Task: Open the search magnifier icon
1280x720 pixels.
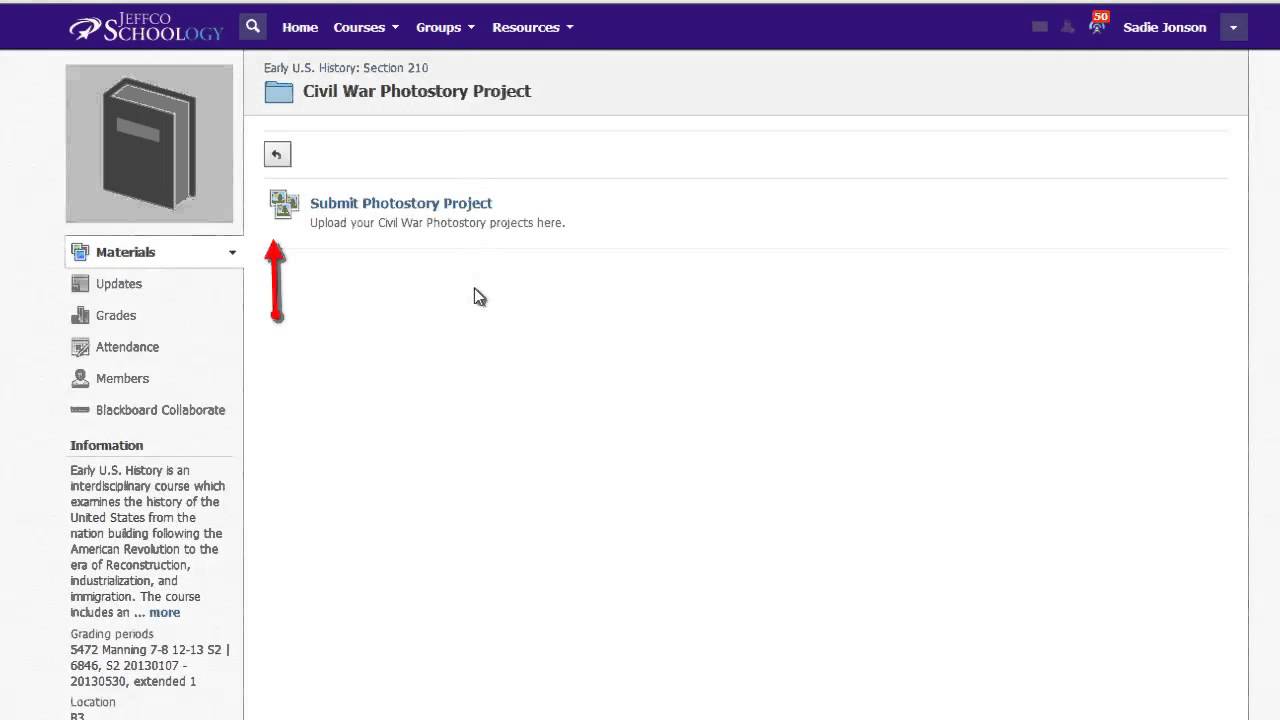Action: [x=253, y=27]
